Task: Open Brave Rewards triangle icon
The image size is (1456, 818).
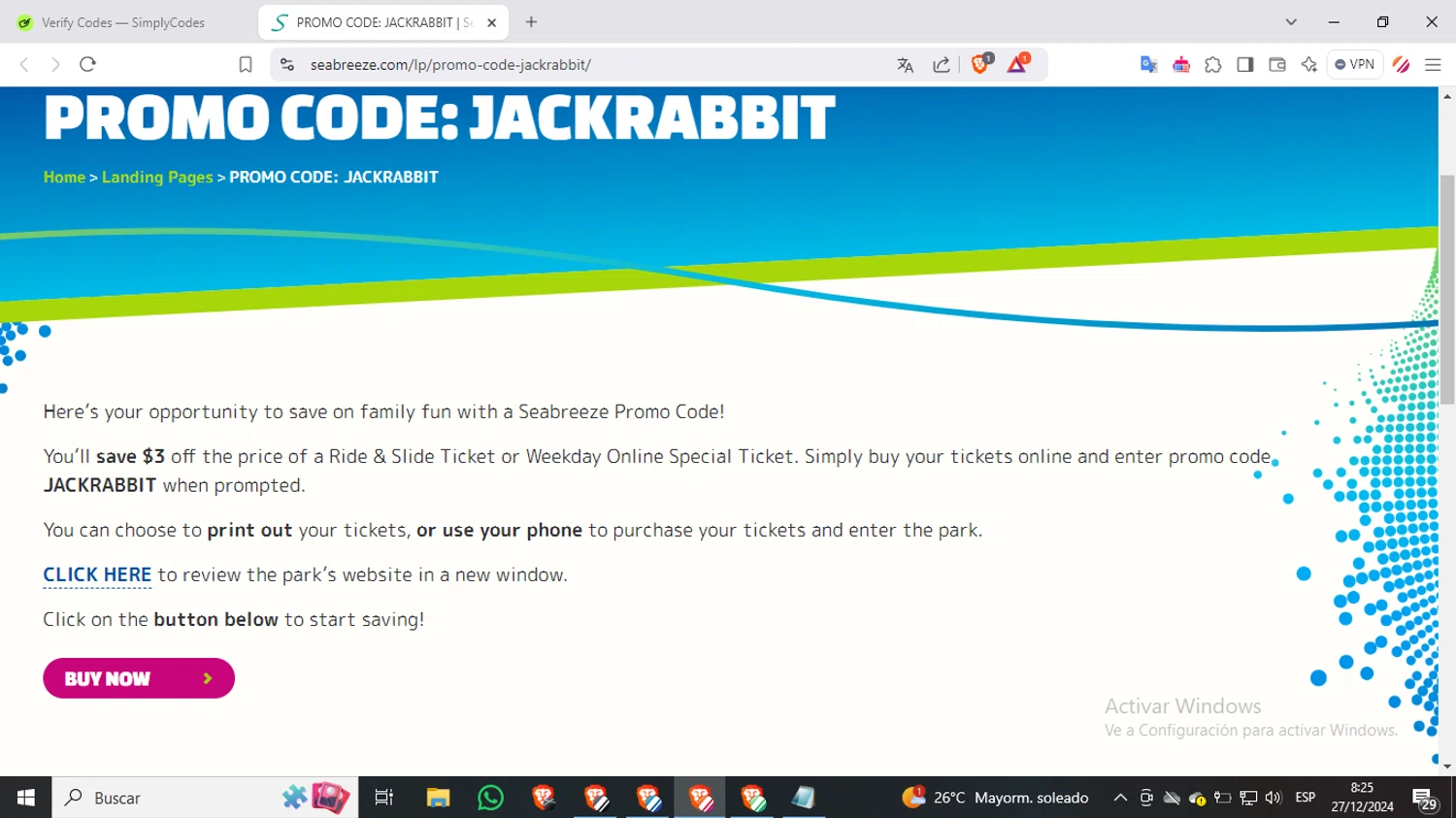Action: (1017, 64)
